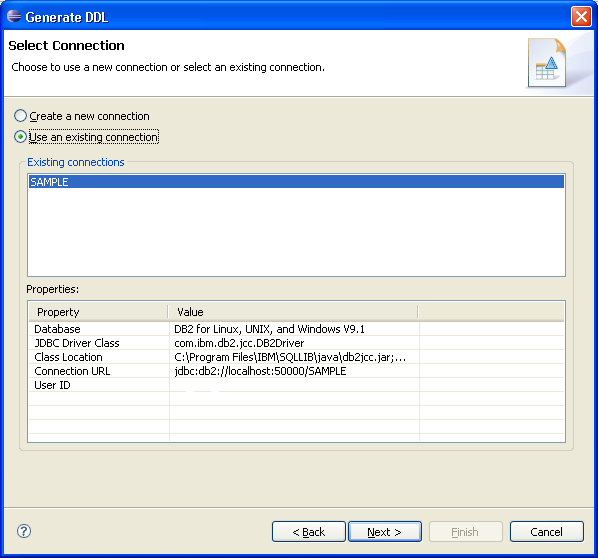The width and height of the screenshot is (598, 558).
Task: Click the Eclipse icon in title bar
Action: pyautogui.click(x=14, y=16)
